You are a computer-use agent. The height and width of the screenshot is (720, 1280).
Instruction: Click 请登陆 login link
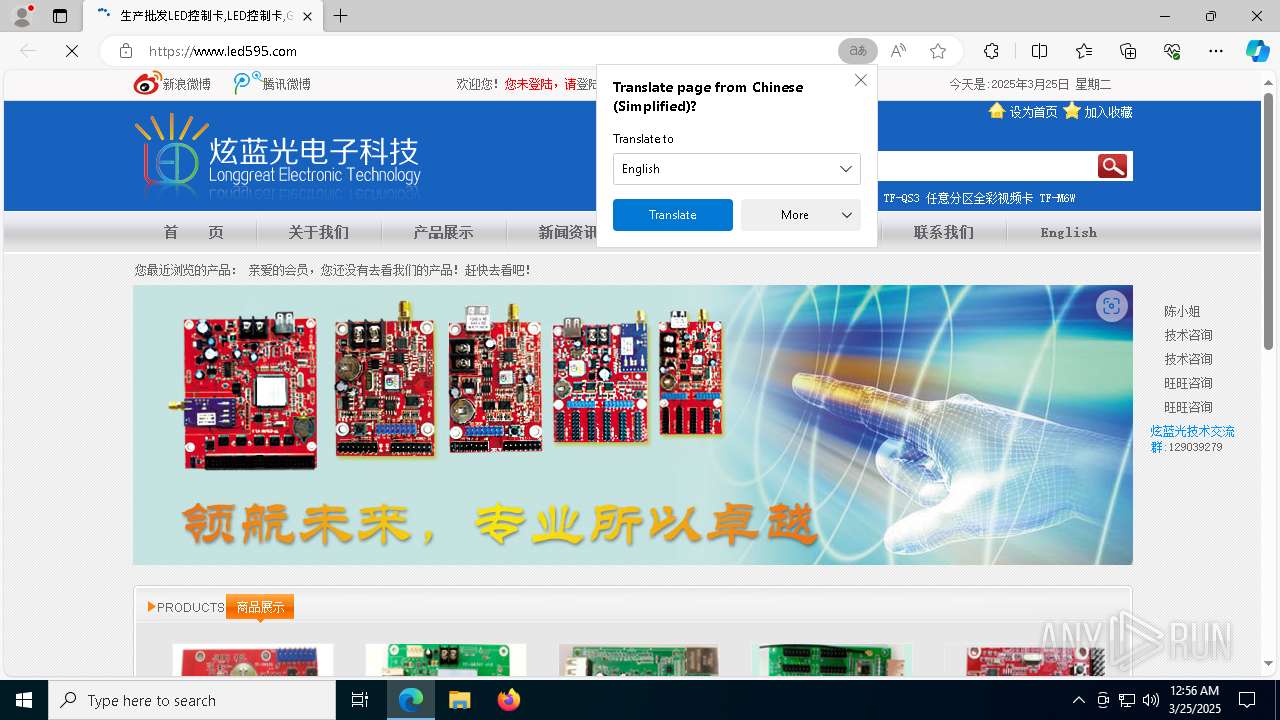(x=581, y=84)
